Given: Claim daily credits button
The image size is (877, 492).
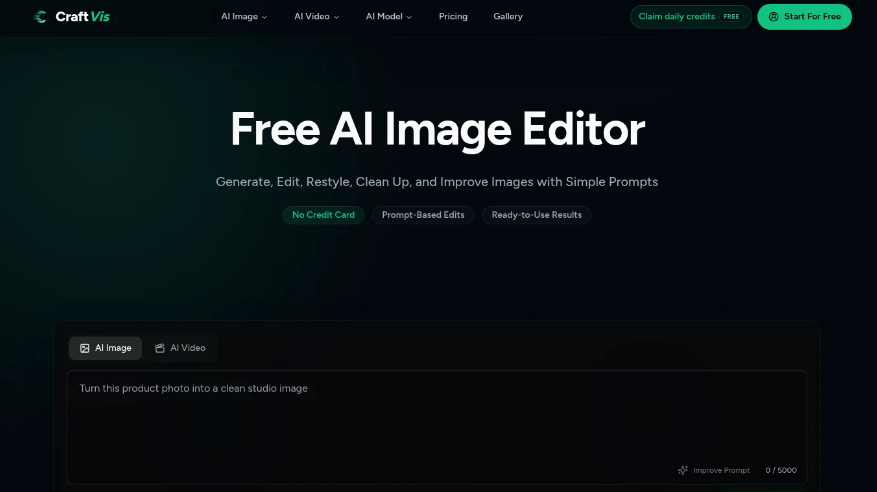Looking at the screenshot, I should [x=691, y=17].
